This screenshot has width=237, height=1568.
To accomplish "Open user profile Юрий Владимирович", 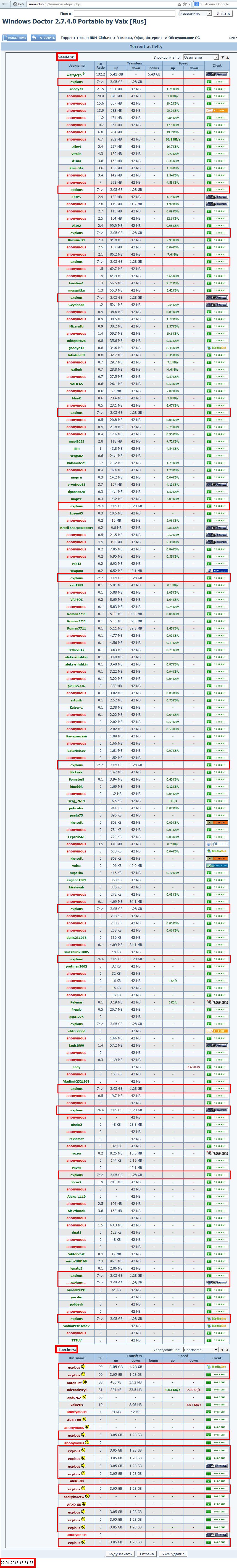I will [x=77, y=527].
